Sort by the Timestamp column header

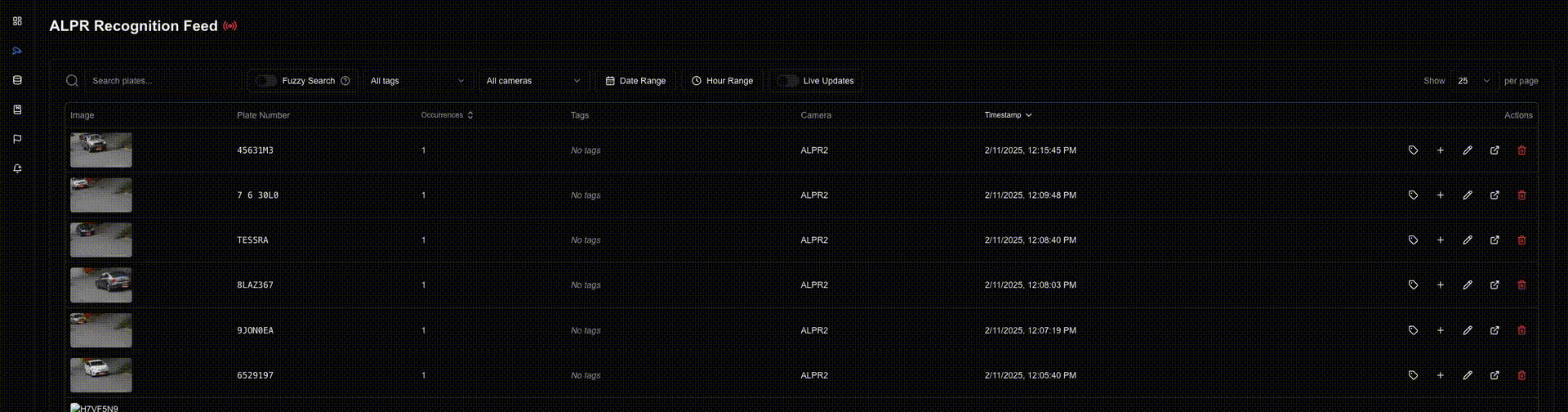click(x=1009, y=115)
